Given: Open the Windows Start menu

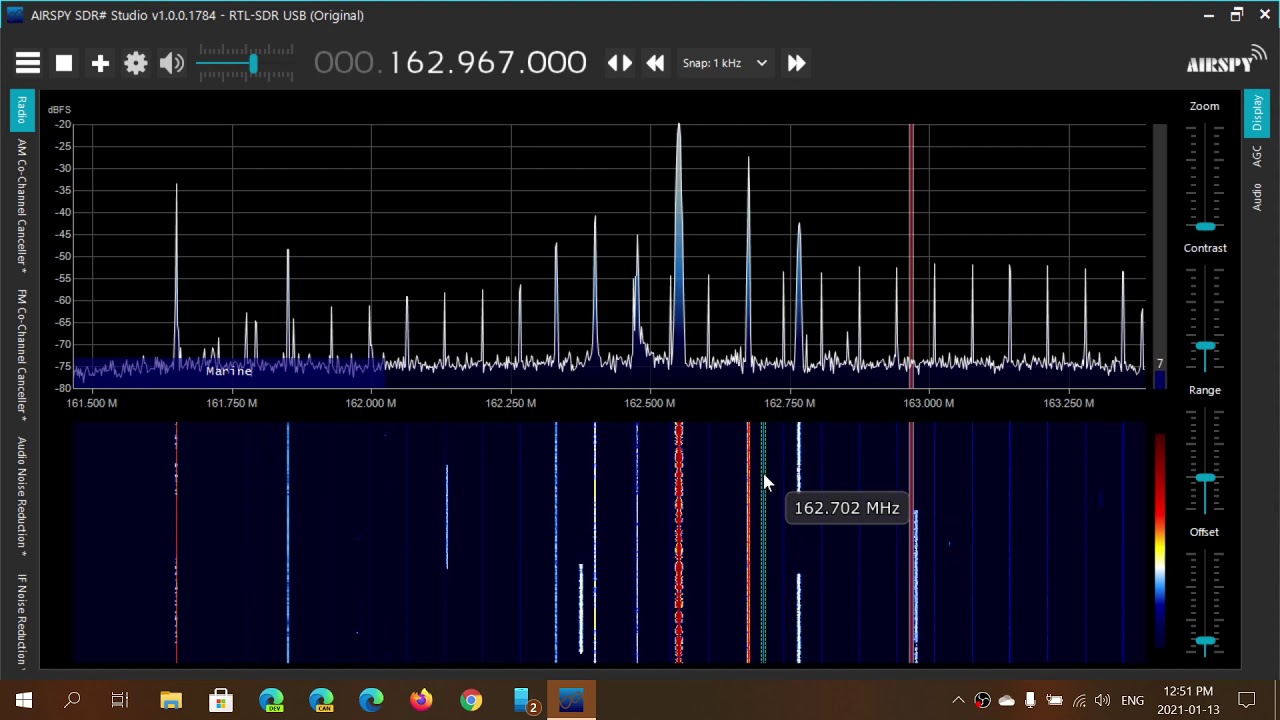Looking at the screenshot, I should pos(23,700).
